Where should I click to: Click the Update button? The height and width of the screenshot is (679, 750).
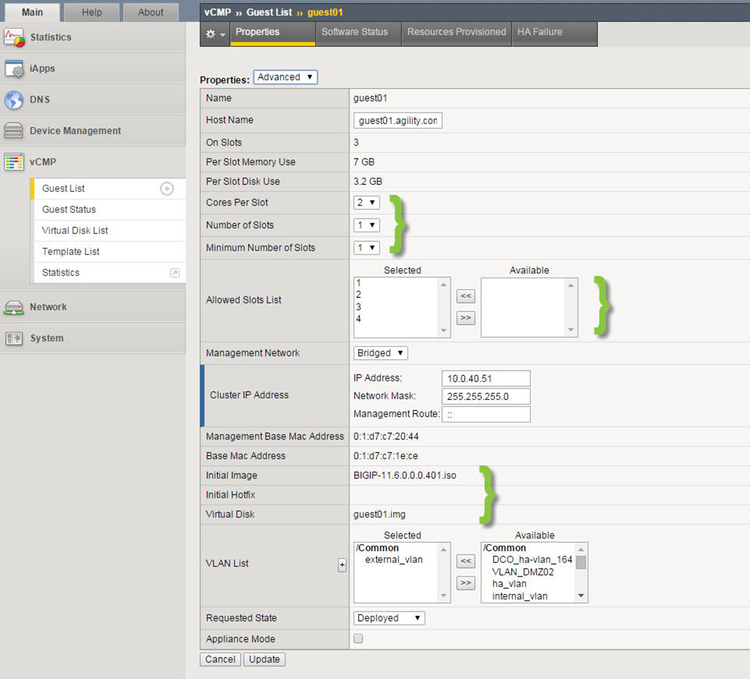(265, 660)
